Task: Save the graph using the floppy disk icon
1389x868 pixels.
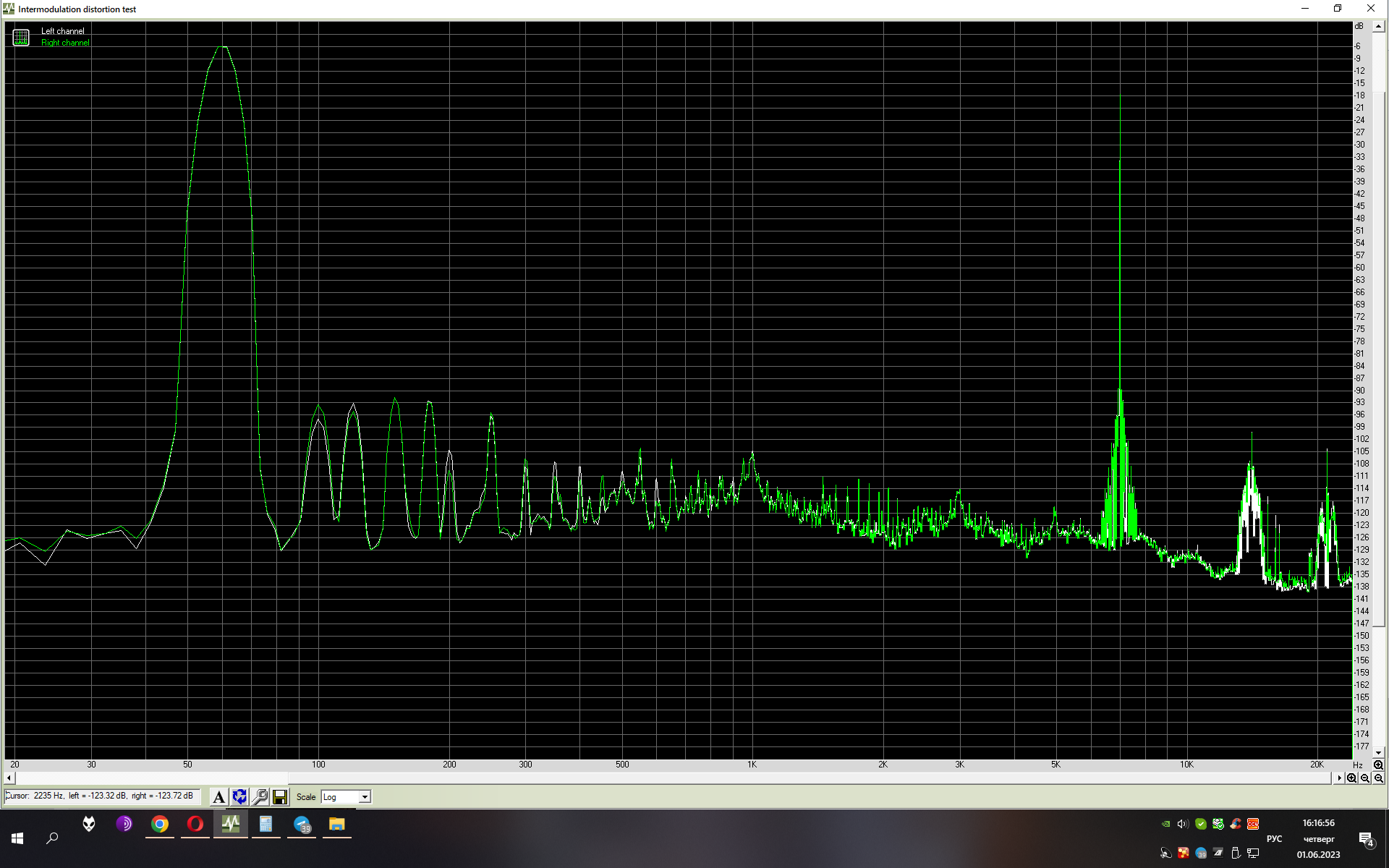Action: (x=280, y=797)
